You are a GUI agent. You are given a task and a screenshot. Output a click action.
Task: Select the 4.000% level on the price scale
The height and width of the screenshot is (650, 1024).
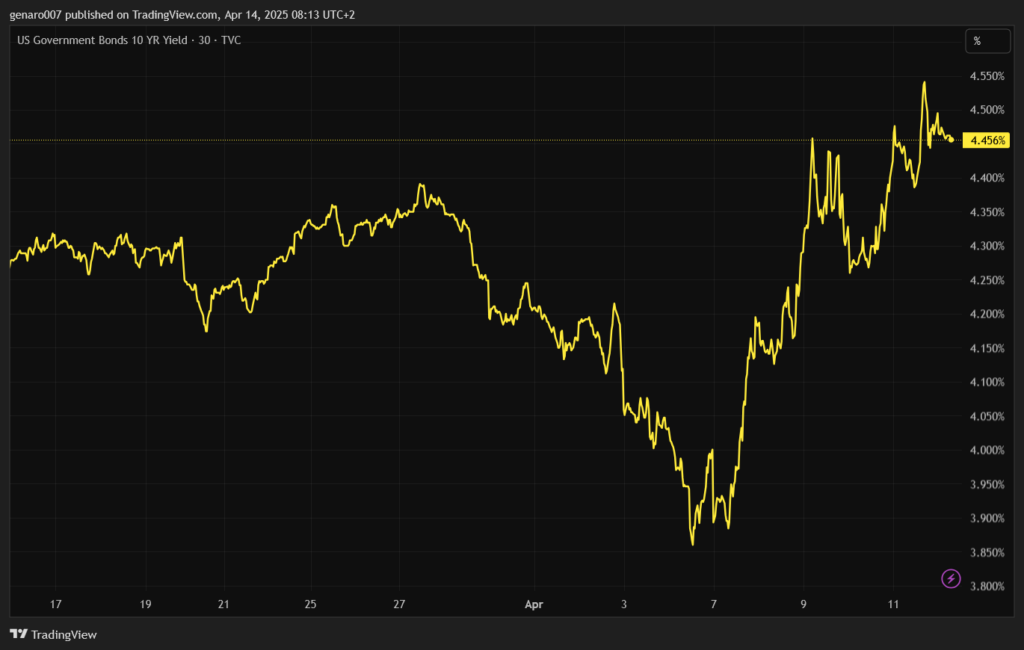point(986,450)
